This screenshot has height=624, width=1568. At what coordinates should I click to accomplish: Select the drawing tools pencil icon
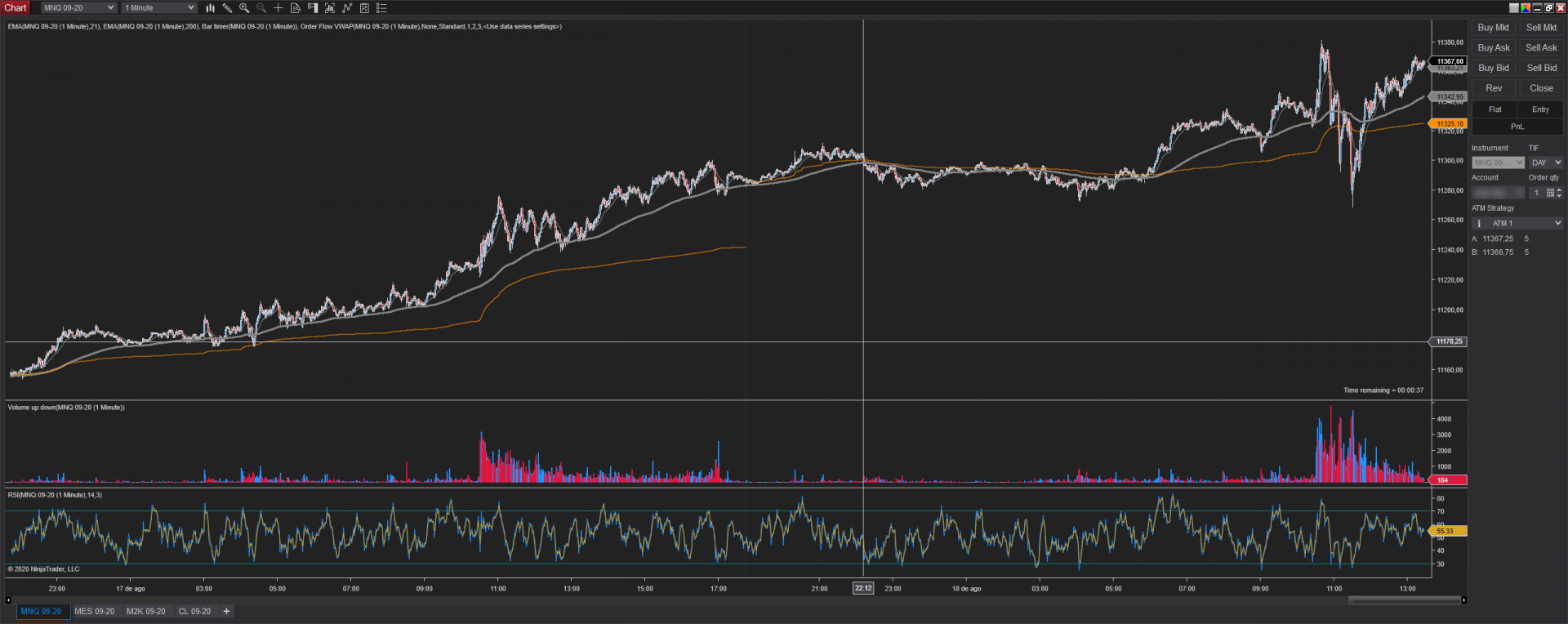[227, 8]
